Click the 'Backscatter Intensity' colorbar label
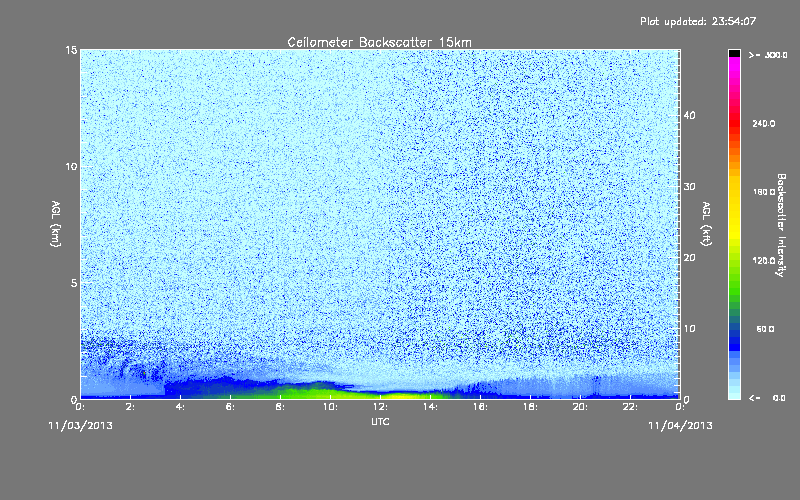 [x=781, y=225]
